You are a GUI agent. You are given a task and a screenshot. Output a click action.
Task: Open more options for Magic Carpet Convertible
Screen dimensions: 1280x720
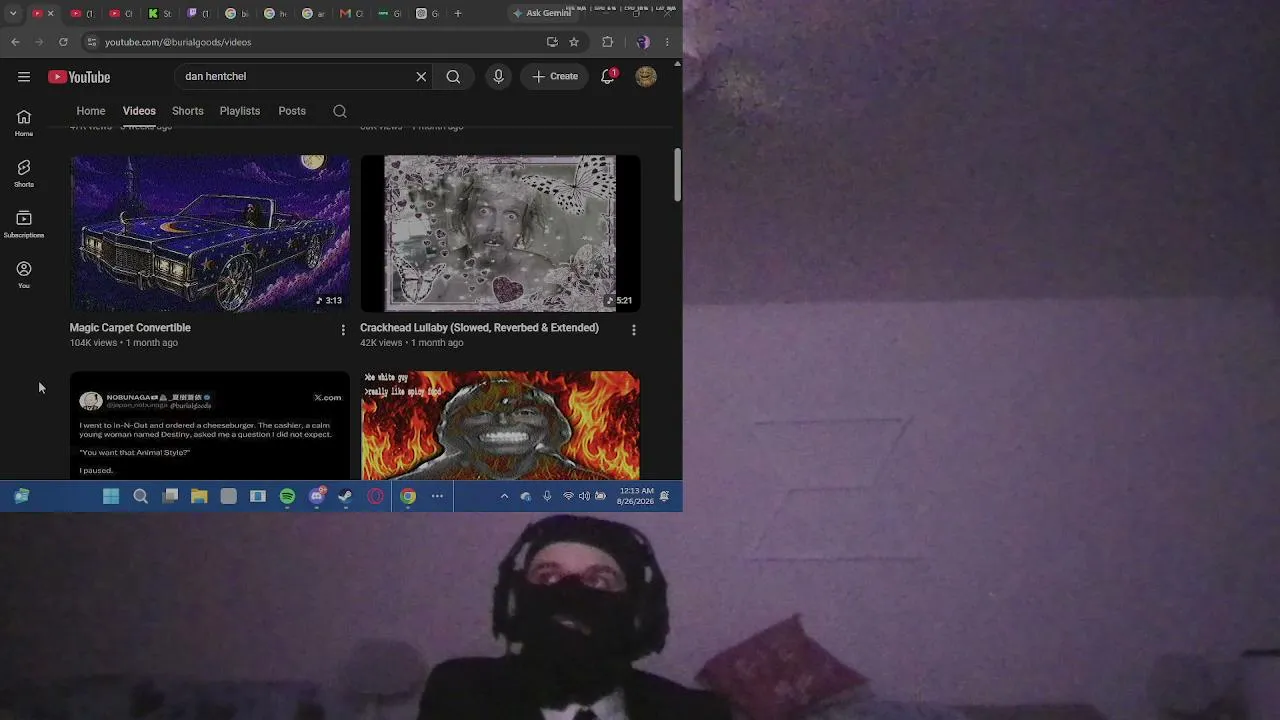coord(343,330)
